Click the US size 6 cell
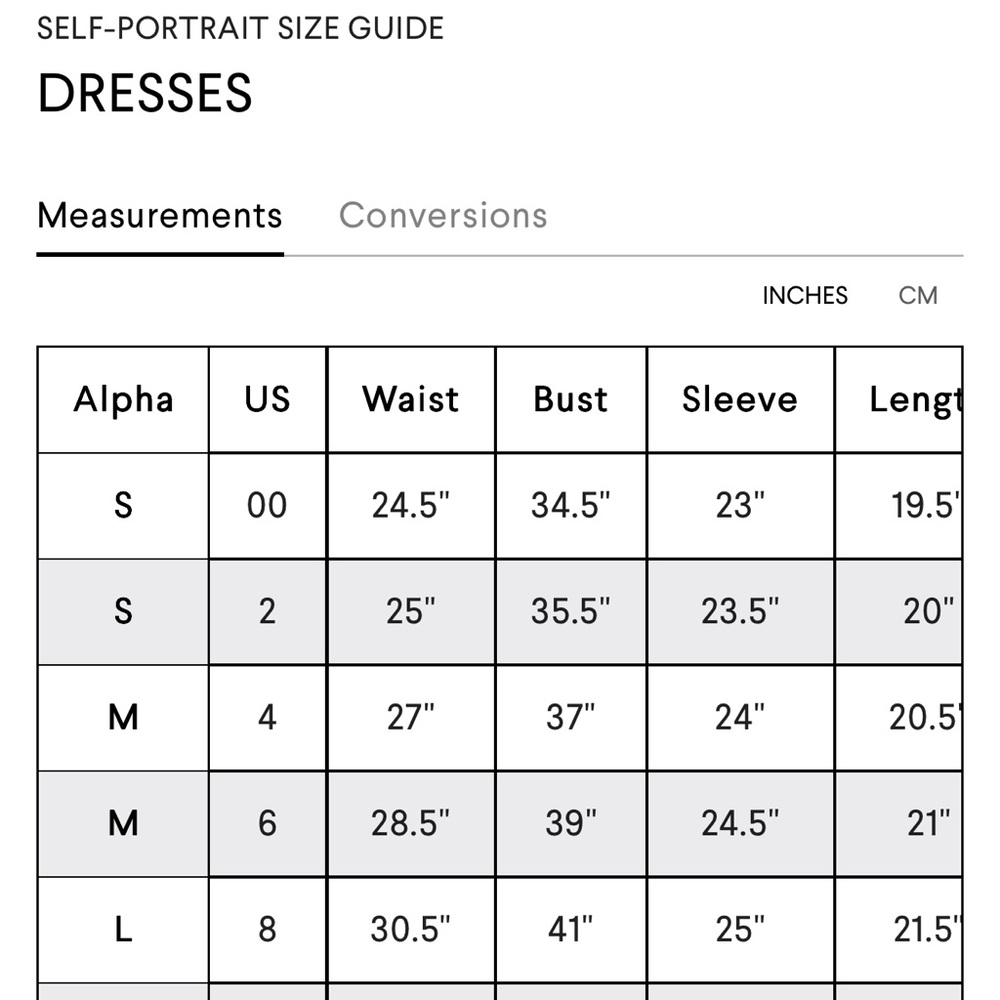1000x1000 pixels. tap(267, 823)
